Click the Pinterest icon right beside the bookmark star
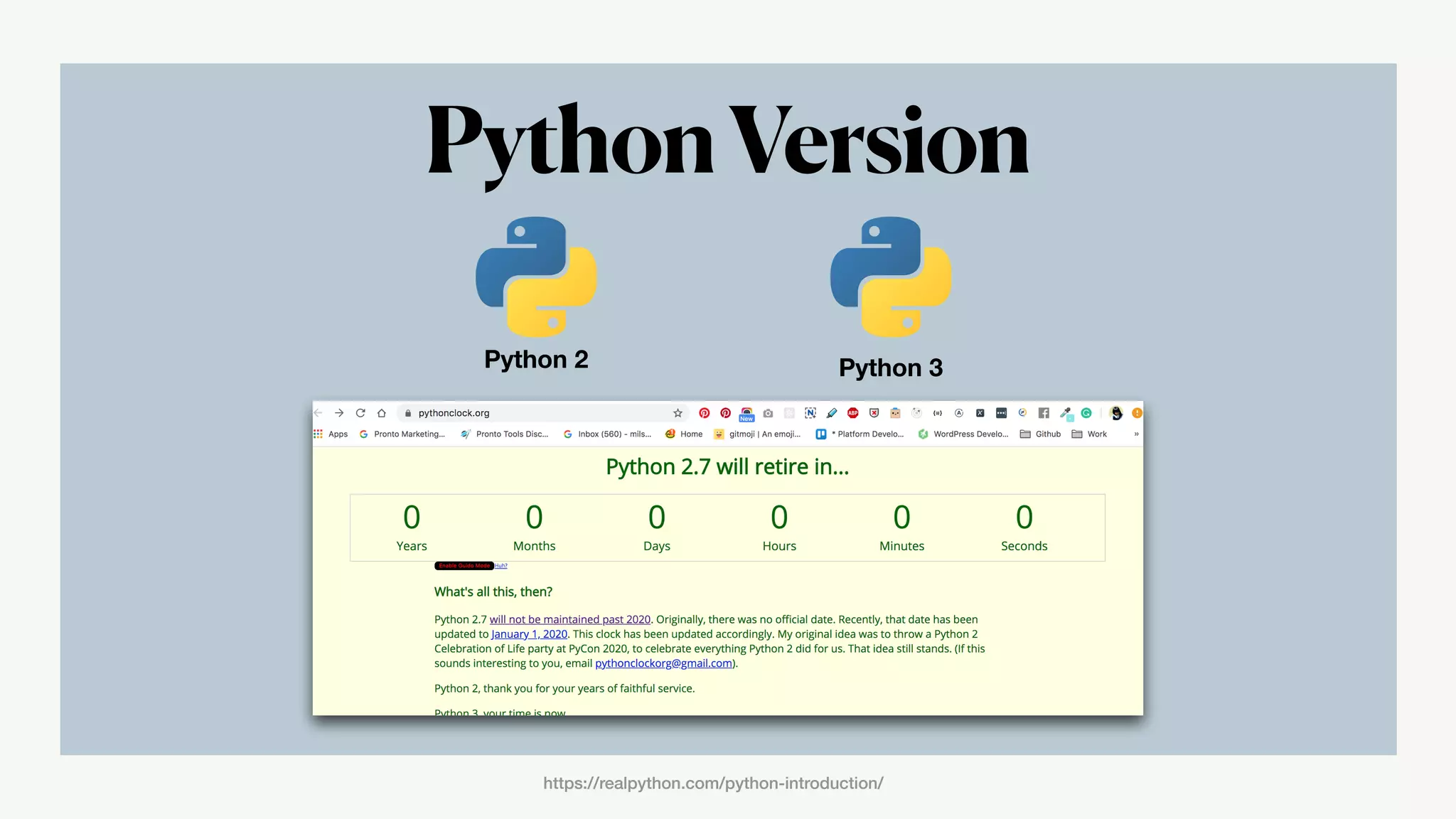The image size is (1456, 819). [704, 413]
